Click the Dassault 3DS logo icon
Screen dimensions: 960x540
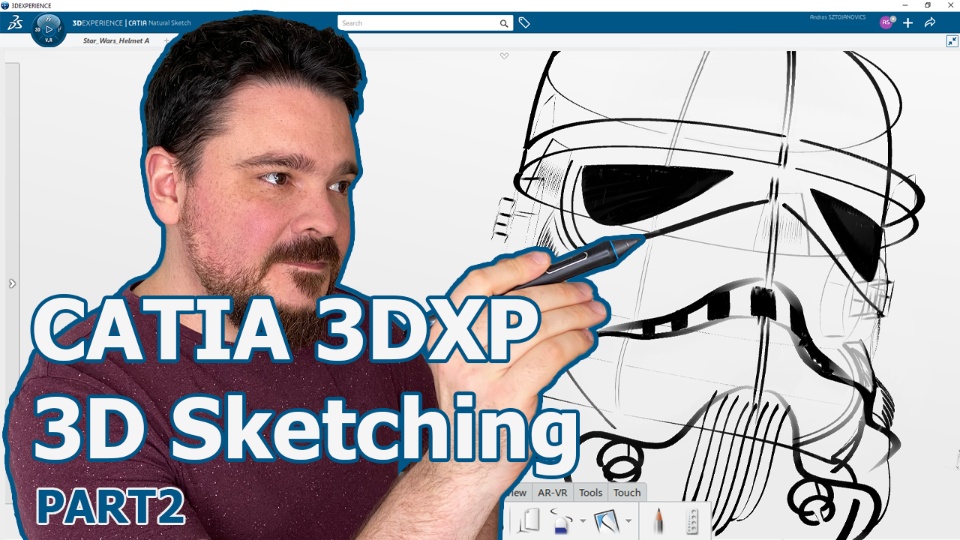coord(15,23)
